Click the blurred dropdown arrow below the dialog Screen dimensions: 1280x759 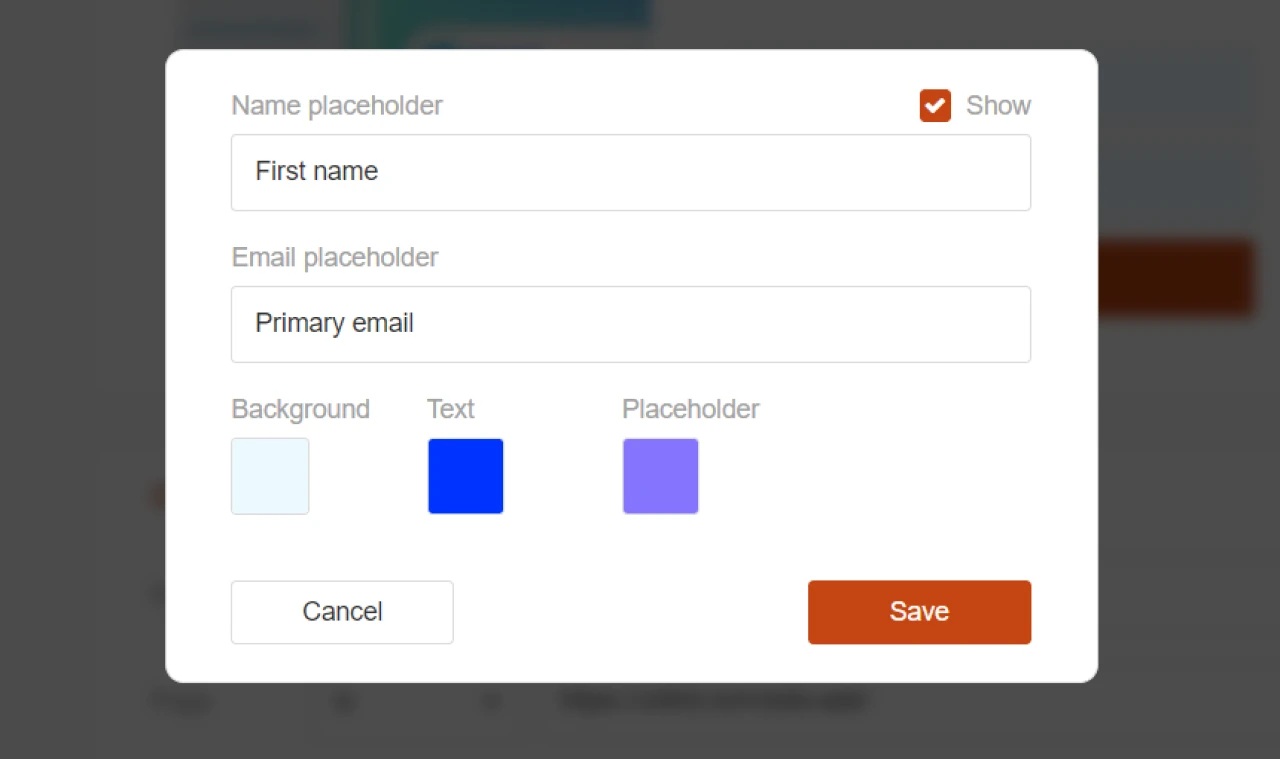(x=491, y=702)
